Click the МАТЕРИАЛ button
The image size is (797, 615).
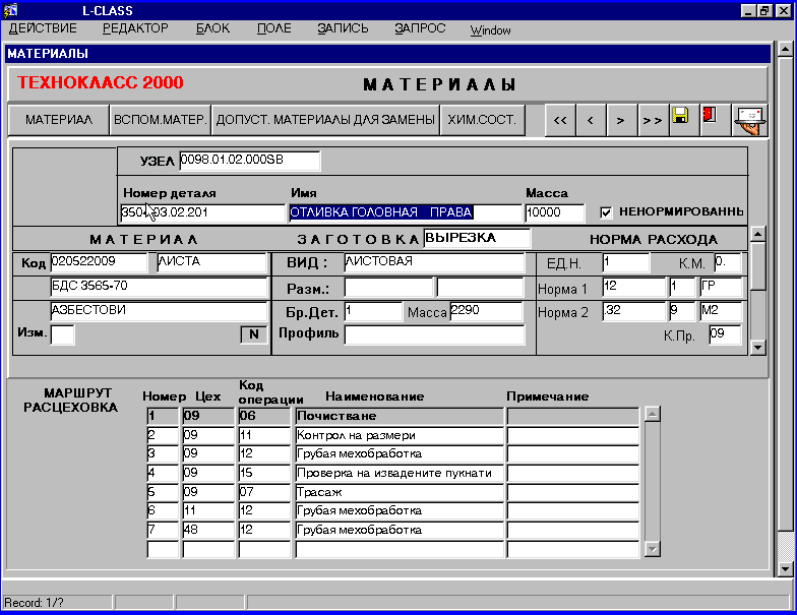[x=59, y=120]
